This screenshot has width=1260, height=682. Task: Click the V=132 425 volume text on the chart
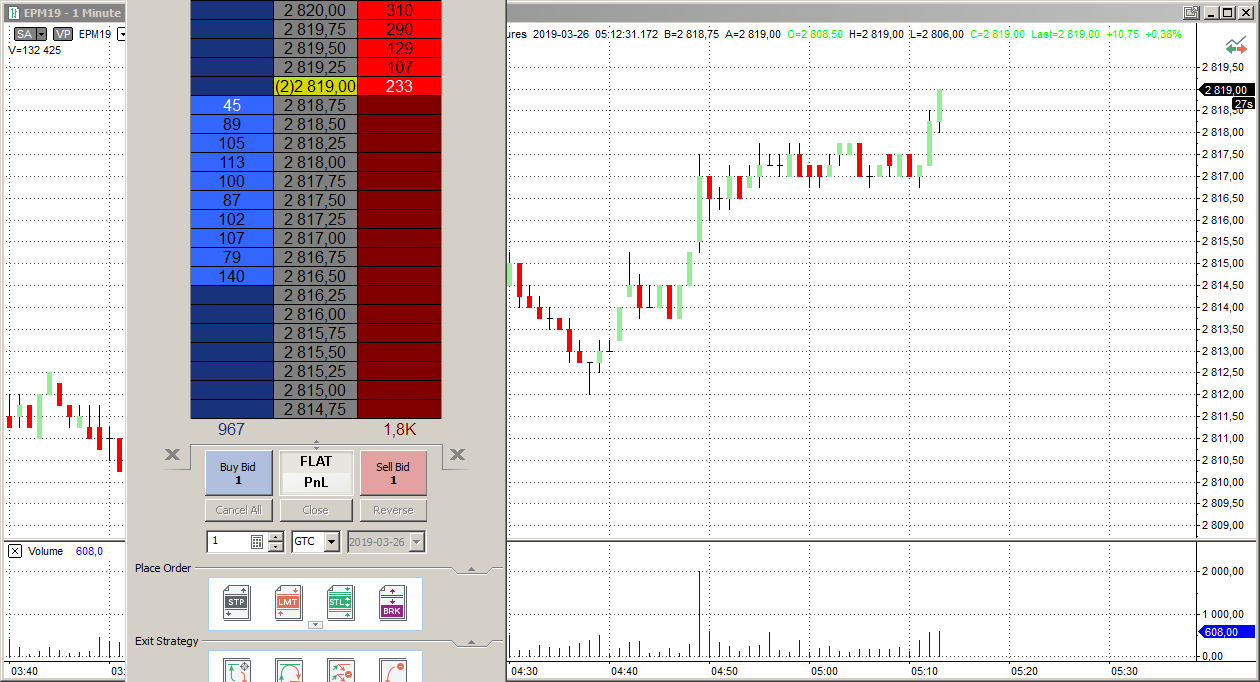[34, 50]
